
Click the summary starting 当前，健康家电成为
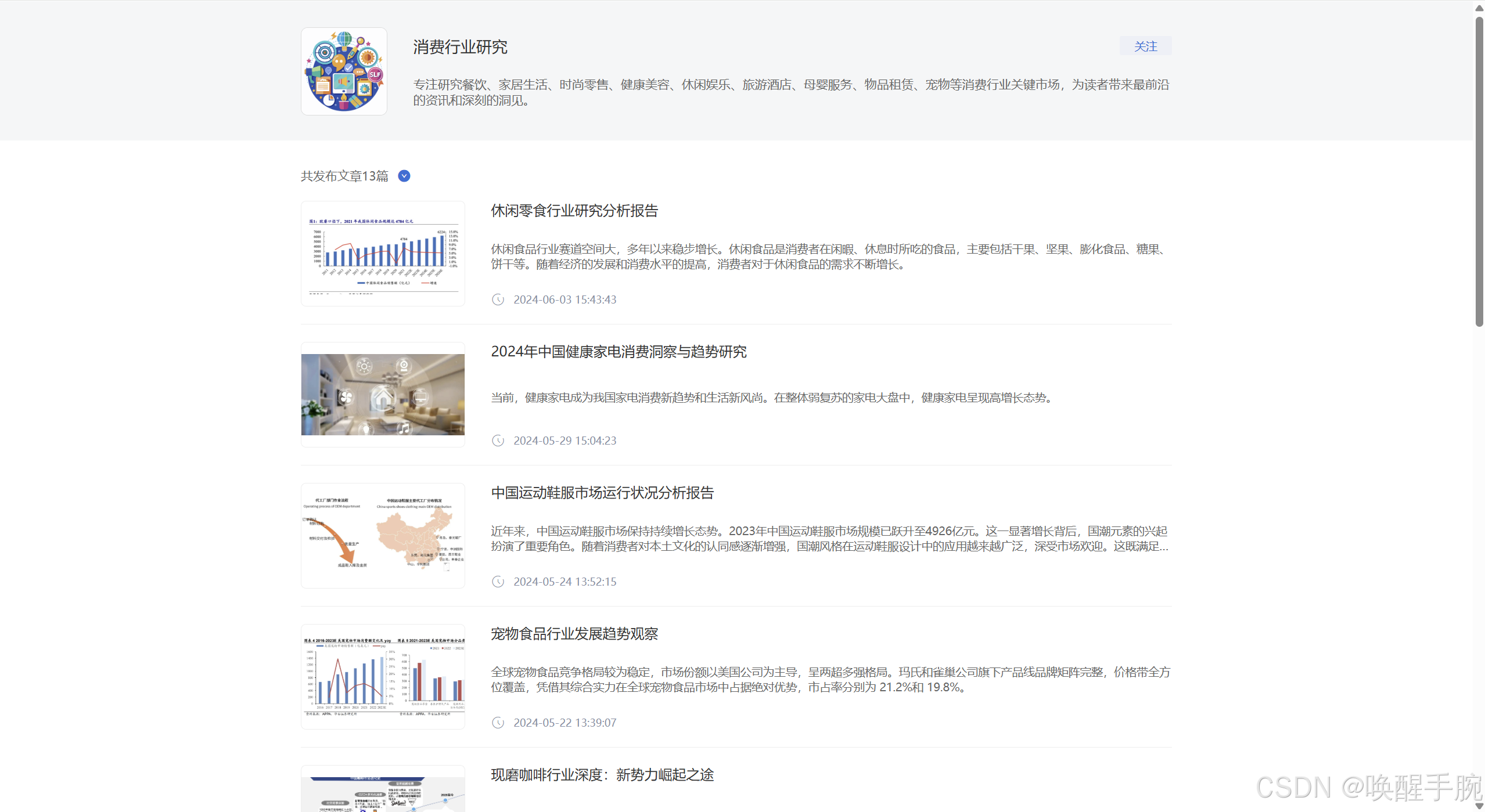774,398
